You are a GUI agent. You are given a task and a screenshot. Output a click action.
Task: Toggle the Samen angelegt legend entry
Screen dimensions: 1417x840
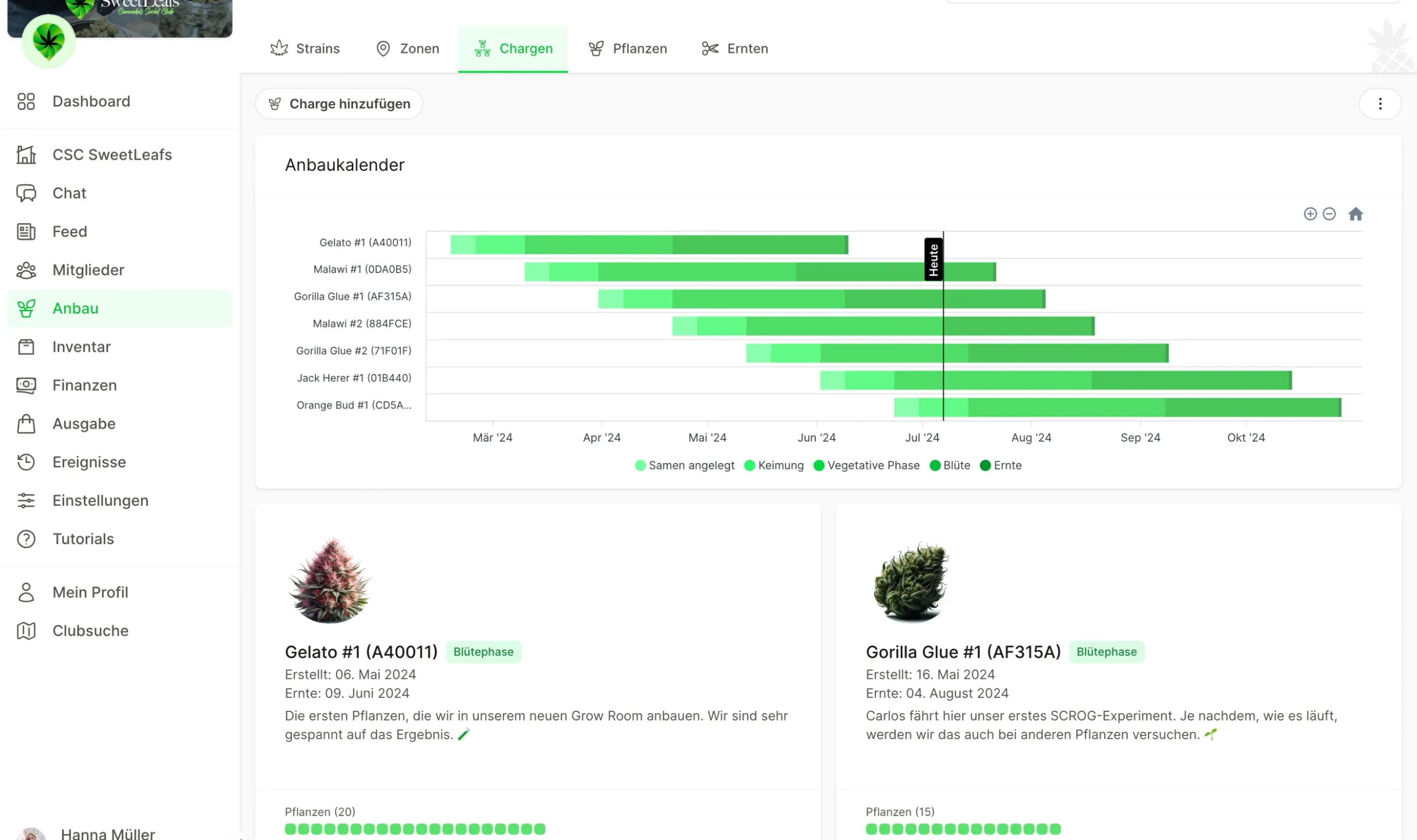point(685,465)
